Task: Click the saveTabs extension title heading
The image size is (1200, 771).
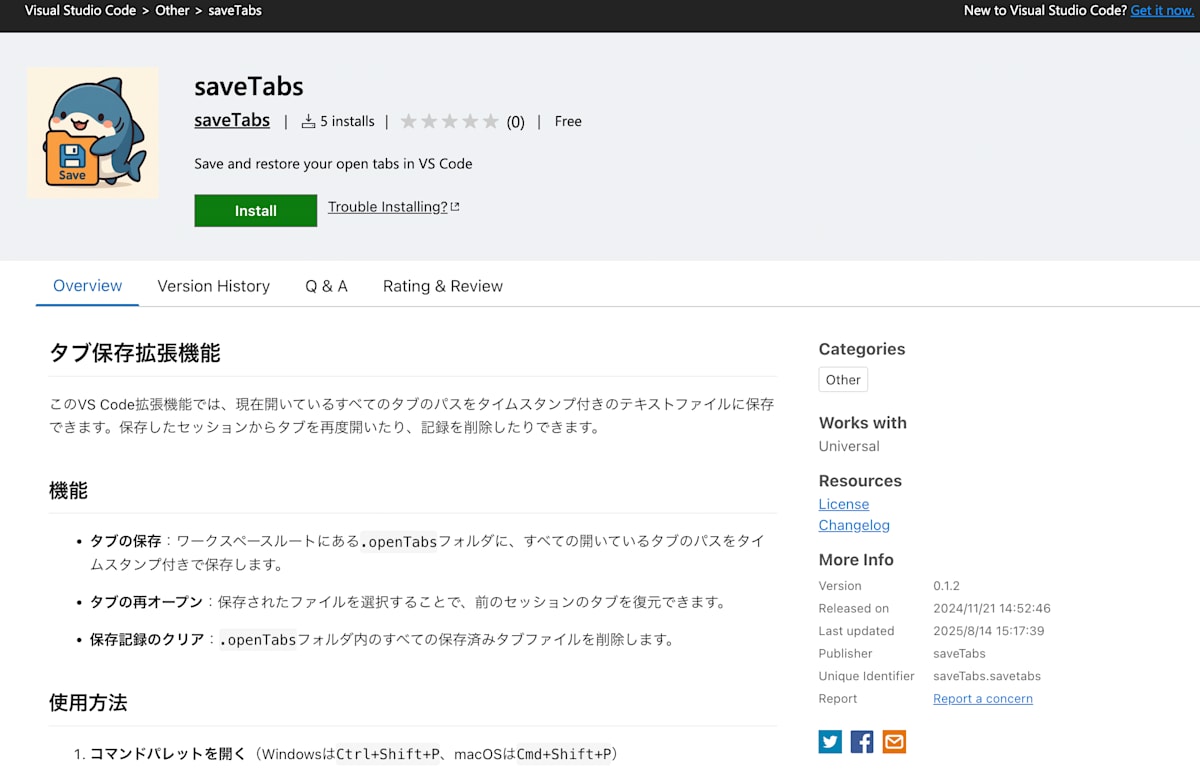Action: pyautogui.click(x=249, y=87)
